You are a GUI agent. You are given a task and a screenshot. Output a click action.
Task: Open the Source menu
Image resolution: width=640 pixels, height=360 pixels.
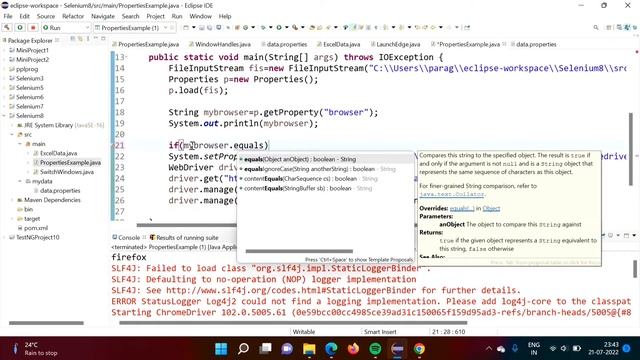click(46, 16)
